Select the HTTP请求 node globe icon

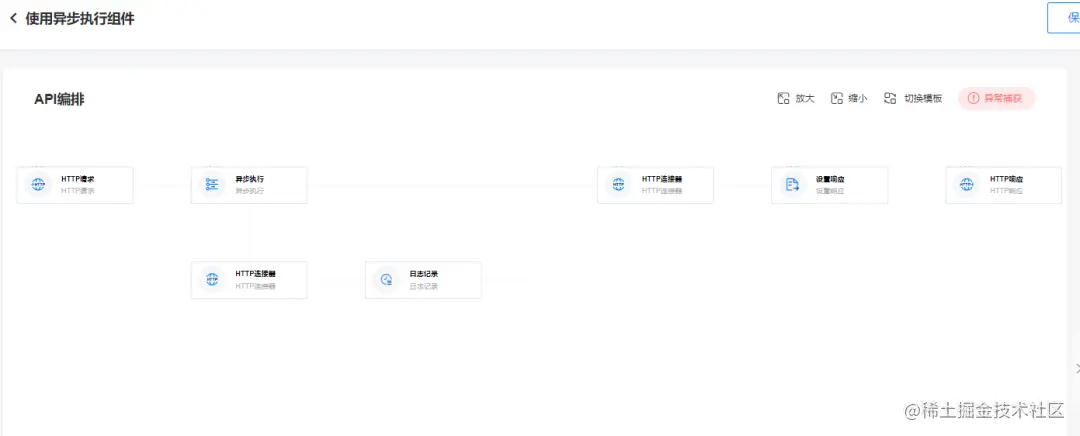[x=38, y=185]
